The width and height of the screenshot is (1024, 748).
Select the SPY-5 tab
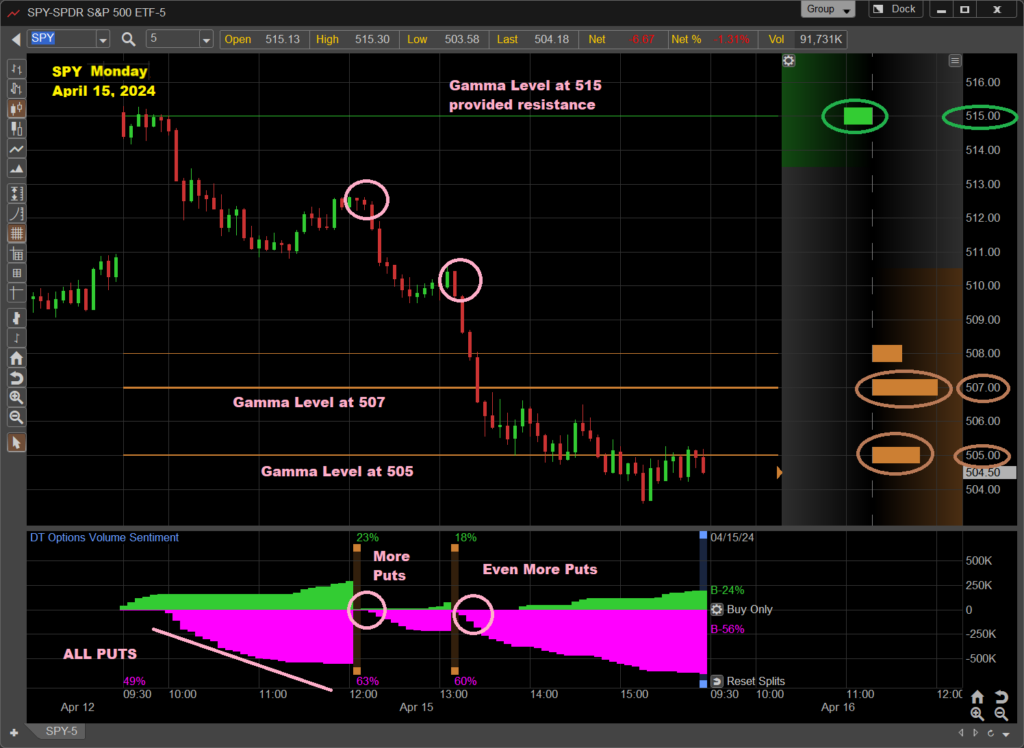[62, 731]
